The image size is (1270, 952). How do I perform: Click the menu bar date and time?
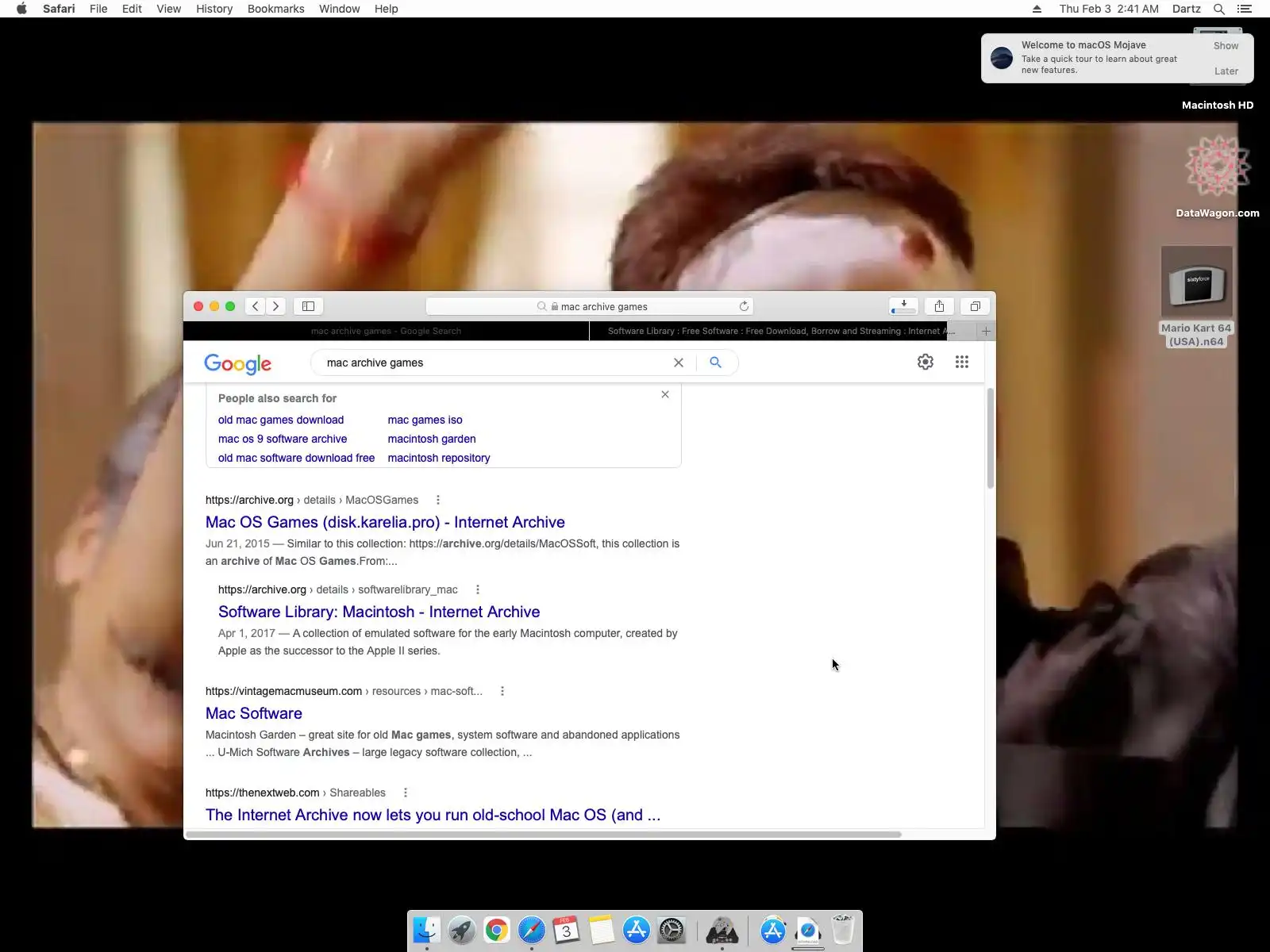[x=1109, y=9]
